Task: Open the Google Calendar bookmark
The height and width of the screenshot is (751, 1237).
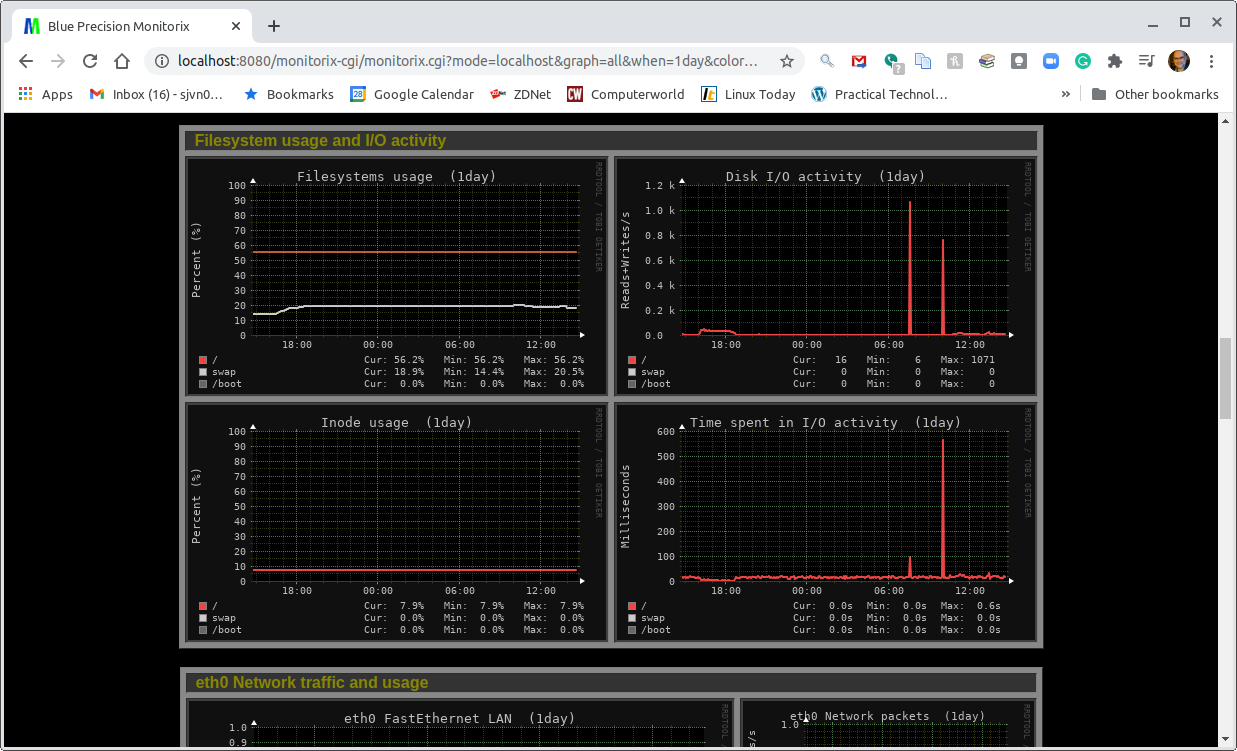Action: [x=412, y=94]
